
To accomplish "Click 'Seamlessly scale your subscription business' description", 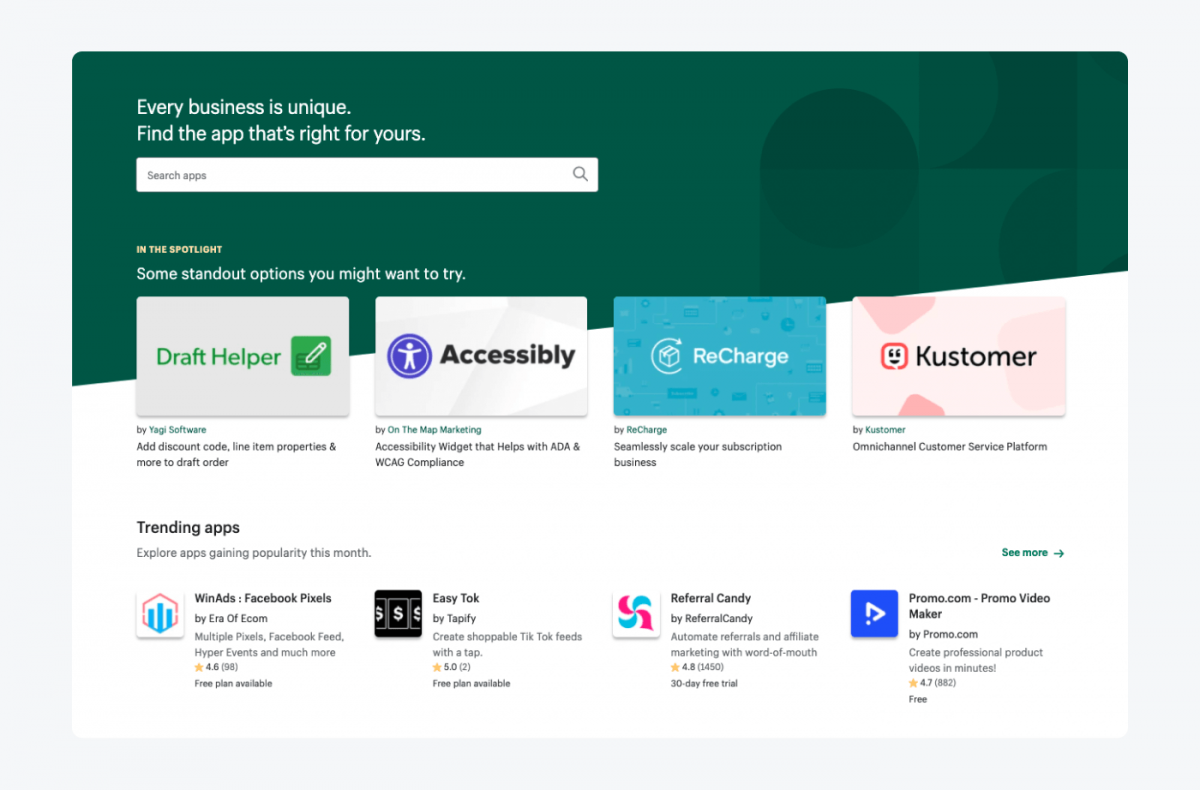I will pos(698,454).
